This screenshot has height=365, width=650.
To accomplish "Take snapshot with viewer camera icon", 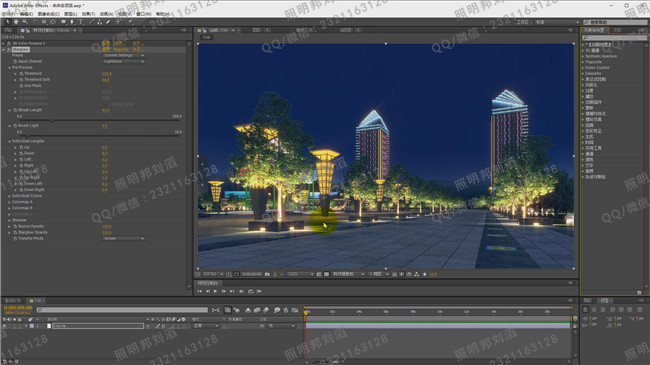I will click(x=267, y=274).
